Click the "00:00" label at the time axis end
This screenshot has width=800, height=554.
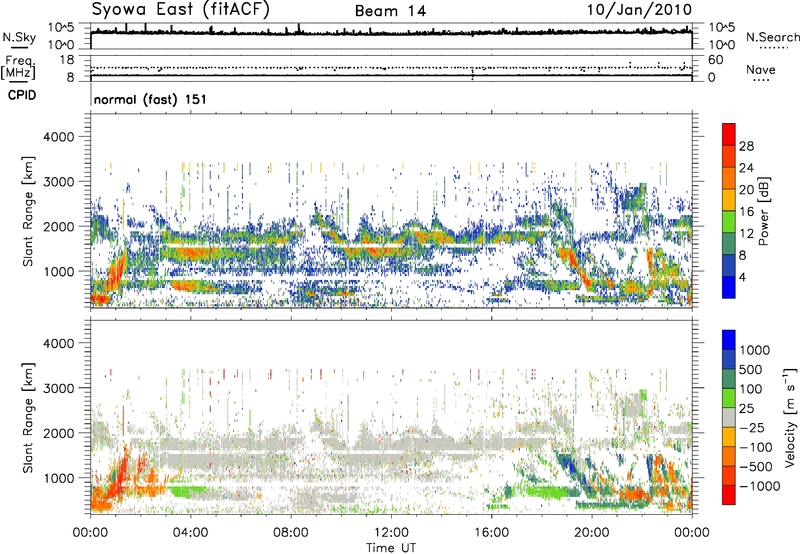tap(691, 533)
